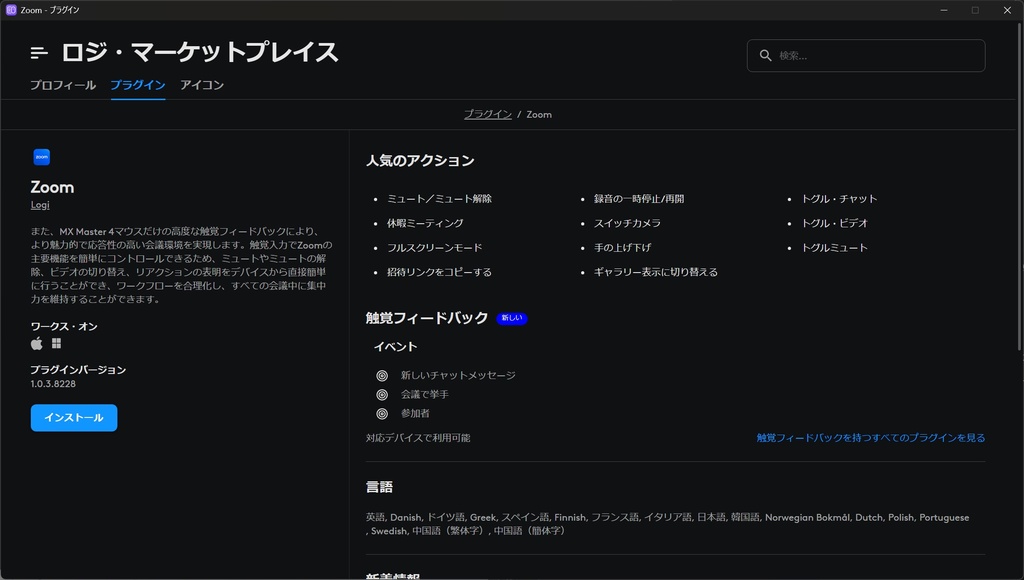Click the 新しい badge next to 触覚フィードバック

pos(511,319)
